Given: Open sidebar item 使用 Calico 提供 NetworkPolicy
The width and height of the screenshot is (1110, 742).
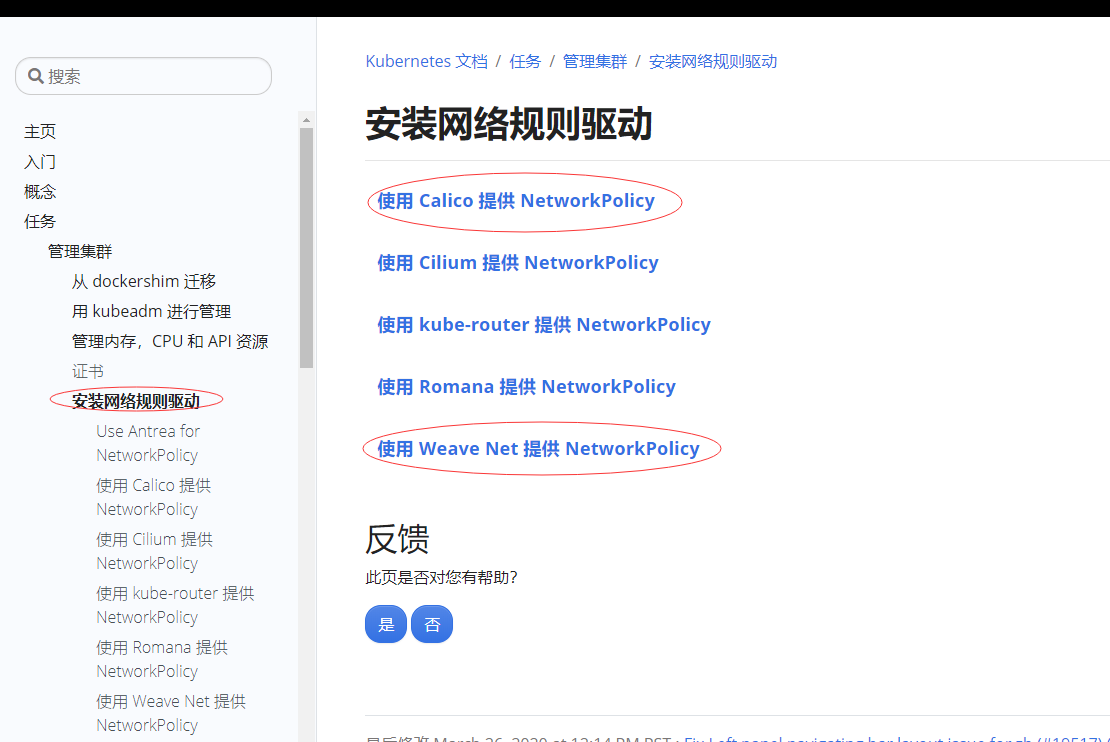Looking at the screenshot, I should (154, 497).
